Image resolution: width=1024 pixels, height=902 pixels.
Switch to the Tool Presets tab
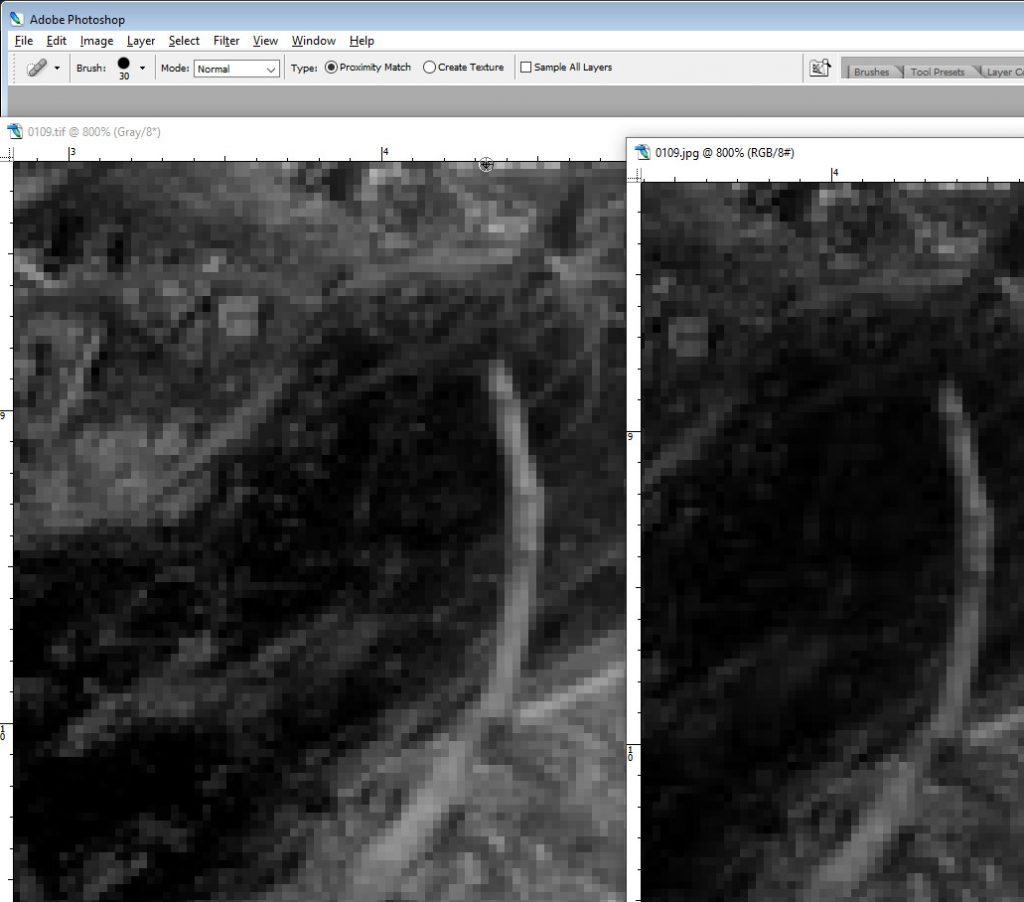click(936, 72)
